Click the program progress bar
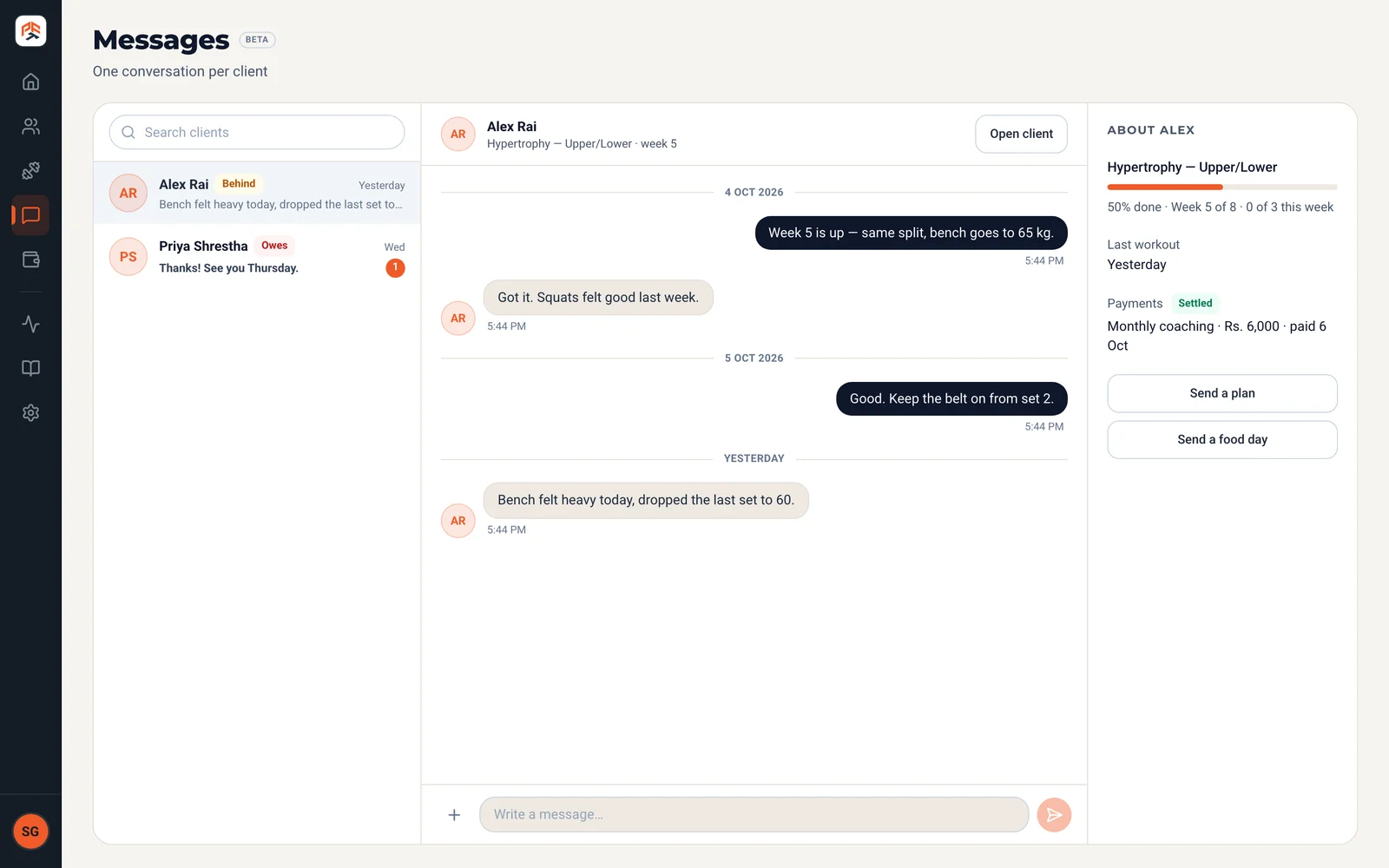The height and width of the screenshot is (868, 1389). 1221,187
